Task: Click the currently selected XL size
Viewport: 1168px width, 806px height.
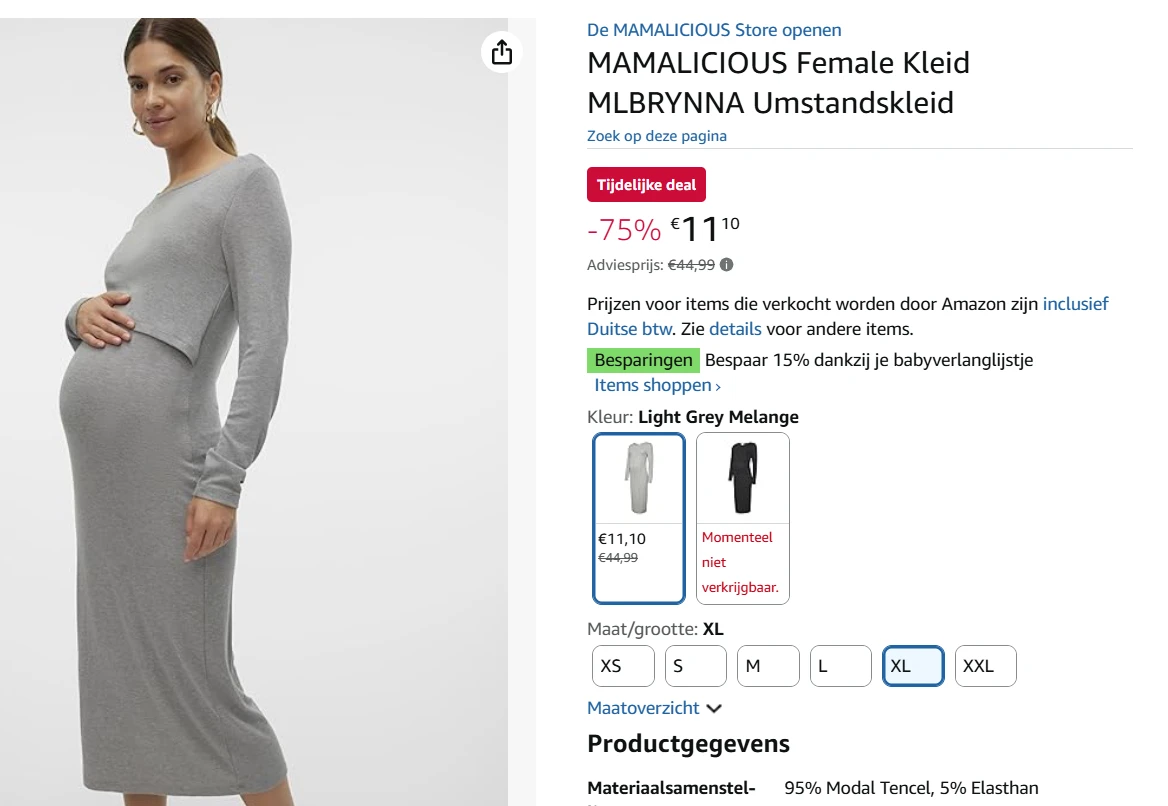Action: pyautogui.click(x=912, y=665)
